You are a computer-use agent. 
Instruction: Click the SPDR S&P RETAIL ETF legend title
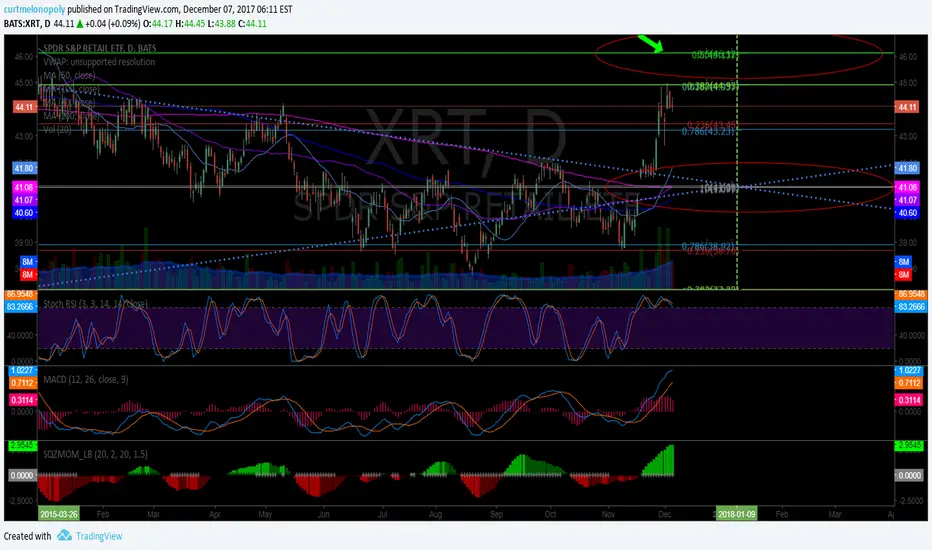(x=100, y=48)
